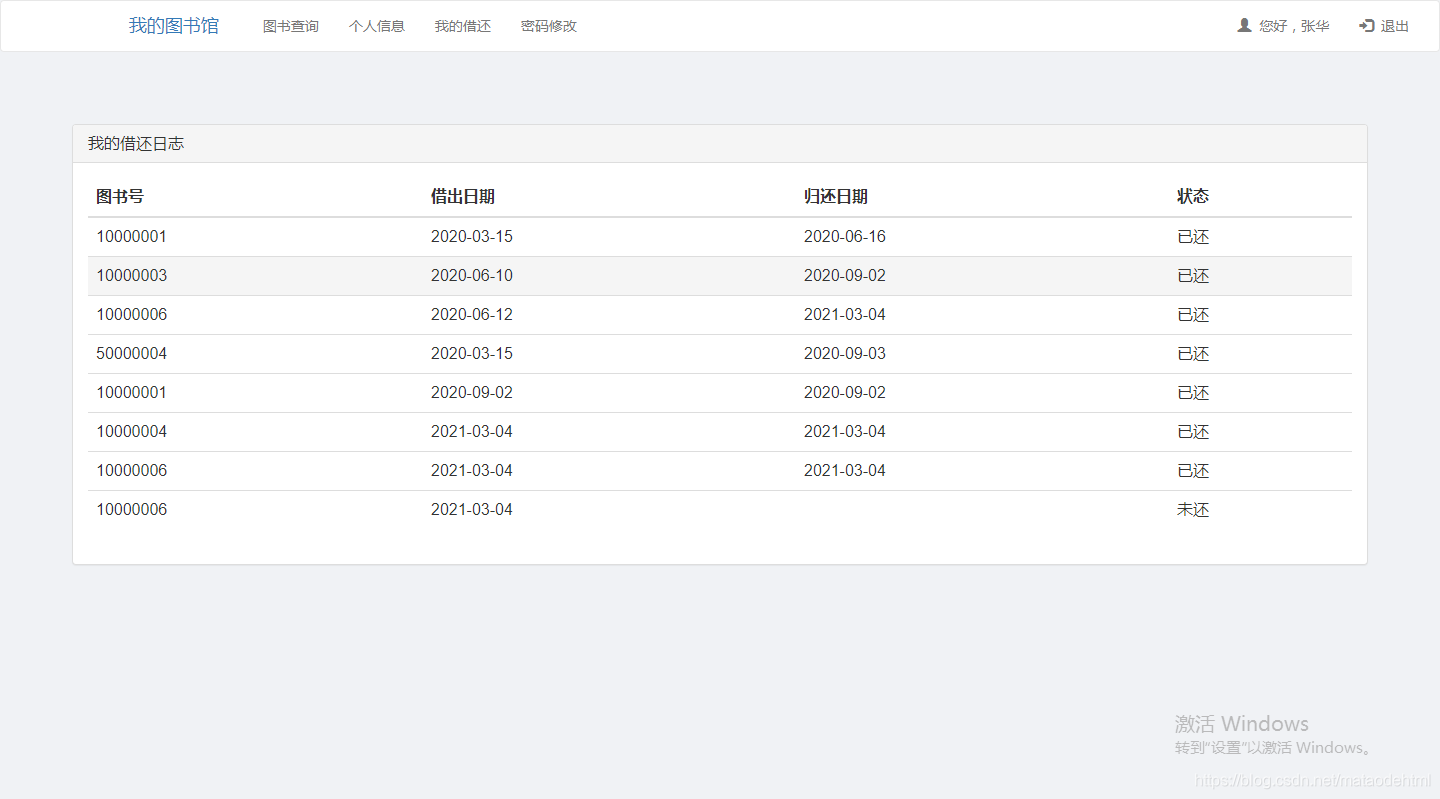Image resolution: width=1440 pixels, height=799 pixels.
Task: Open the 个人信息 page
Action: (377, 26)
